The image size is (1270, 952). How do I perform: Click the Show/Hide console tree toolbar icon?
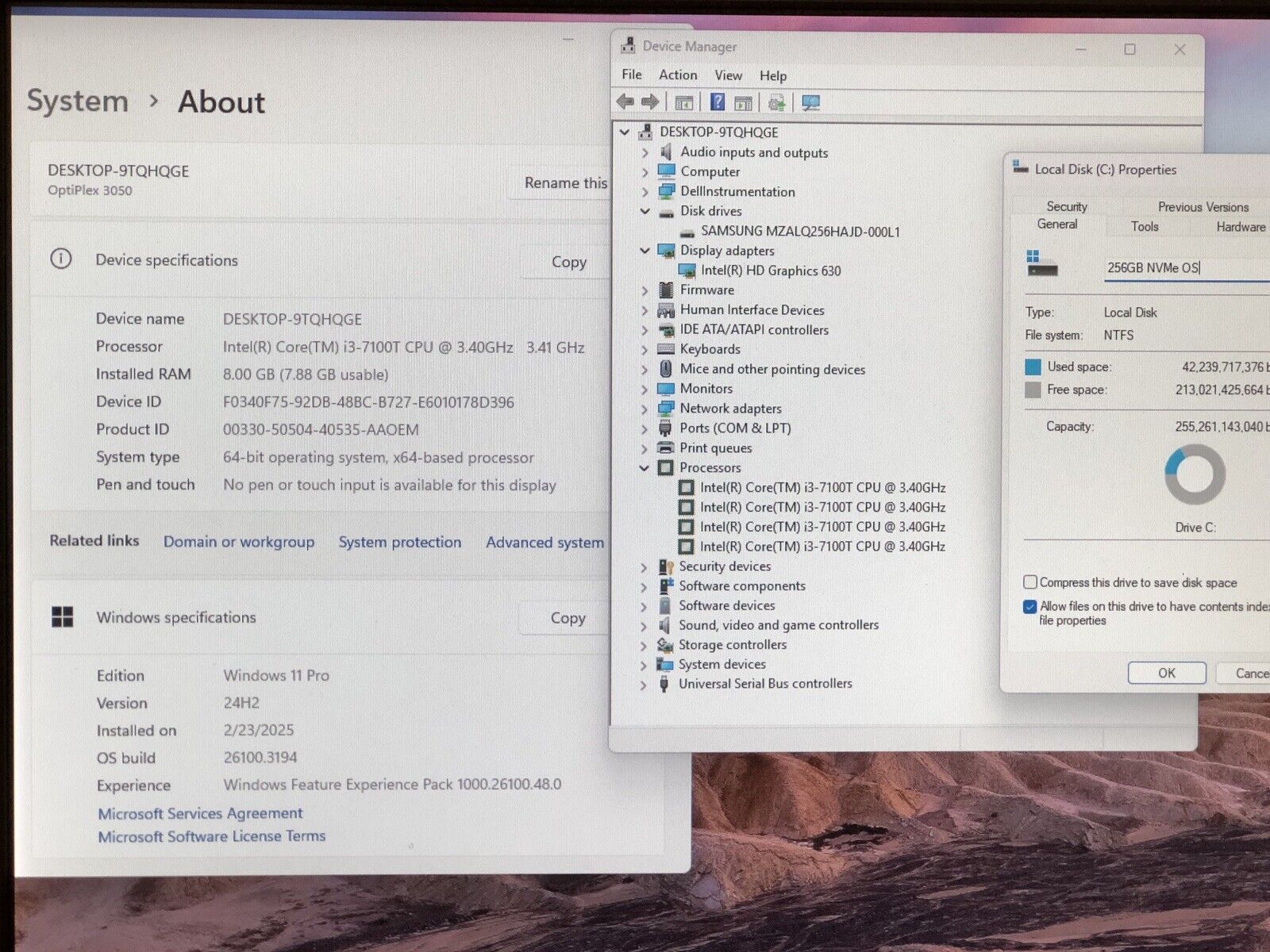[x=683, y=102]
